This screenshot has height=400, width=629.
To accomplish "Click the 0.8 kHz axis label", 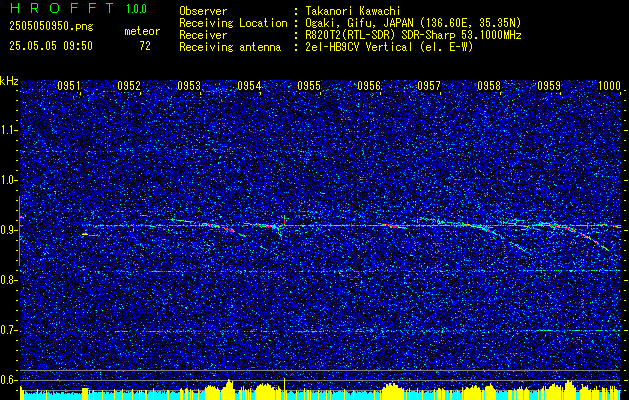I will pos(8,280).
